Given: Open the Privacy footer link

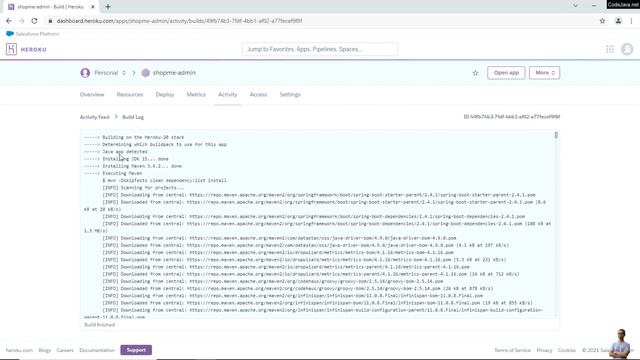Looking at the screenshot, I should coord(544,350).
